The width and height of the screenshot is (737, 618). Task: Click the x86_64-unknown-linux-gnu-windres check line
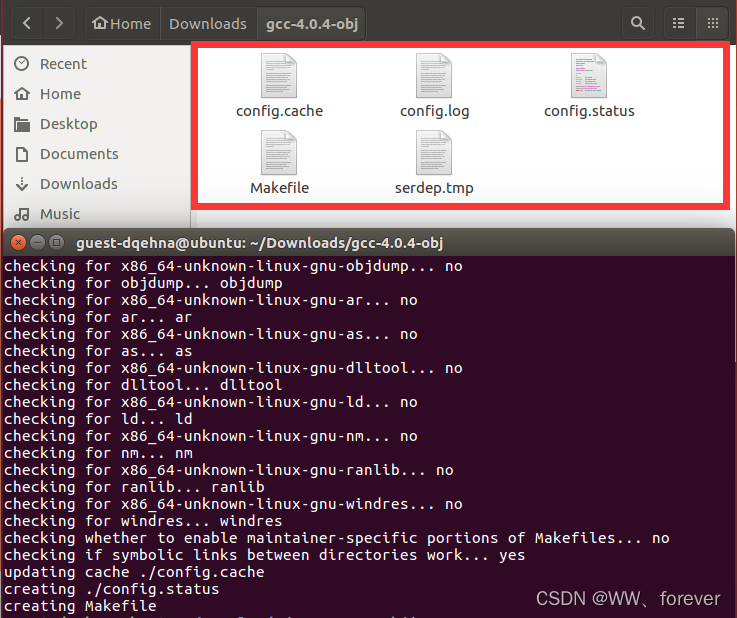[x=233, y=504]
